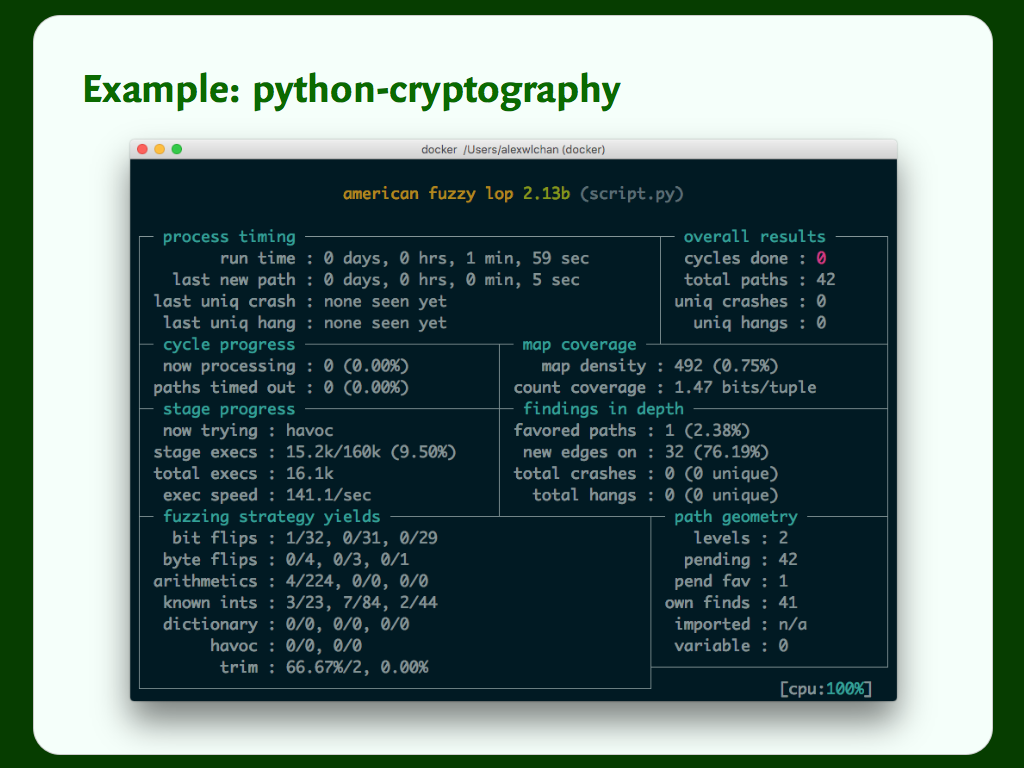The width and height of the screenshot is (1024, 768).
Task: Click map density value '492 (0.75%)'
Action: pyautogui.click(x=726, y=366)
